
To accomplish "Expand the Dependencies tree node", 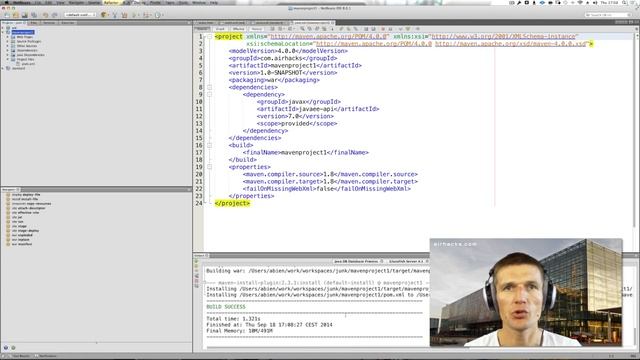I will [x=7, y=50].
